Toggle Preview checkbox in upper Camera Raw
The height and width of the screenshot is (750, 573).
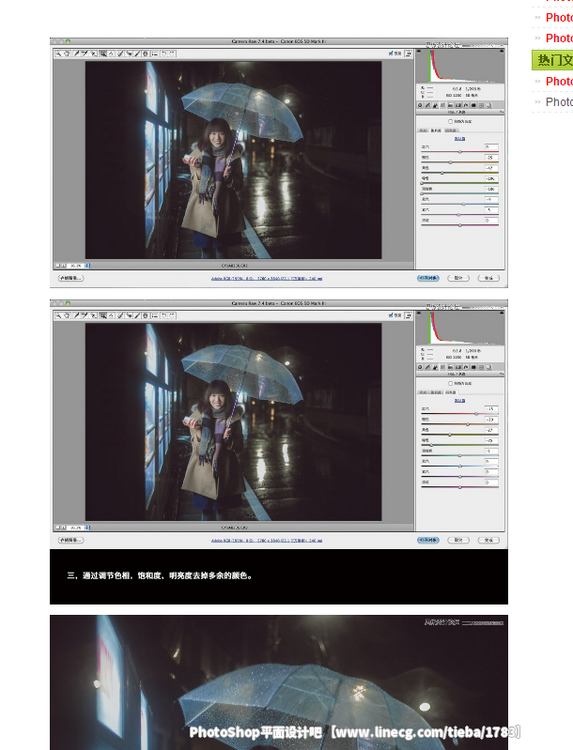click(x=391, y=53)
